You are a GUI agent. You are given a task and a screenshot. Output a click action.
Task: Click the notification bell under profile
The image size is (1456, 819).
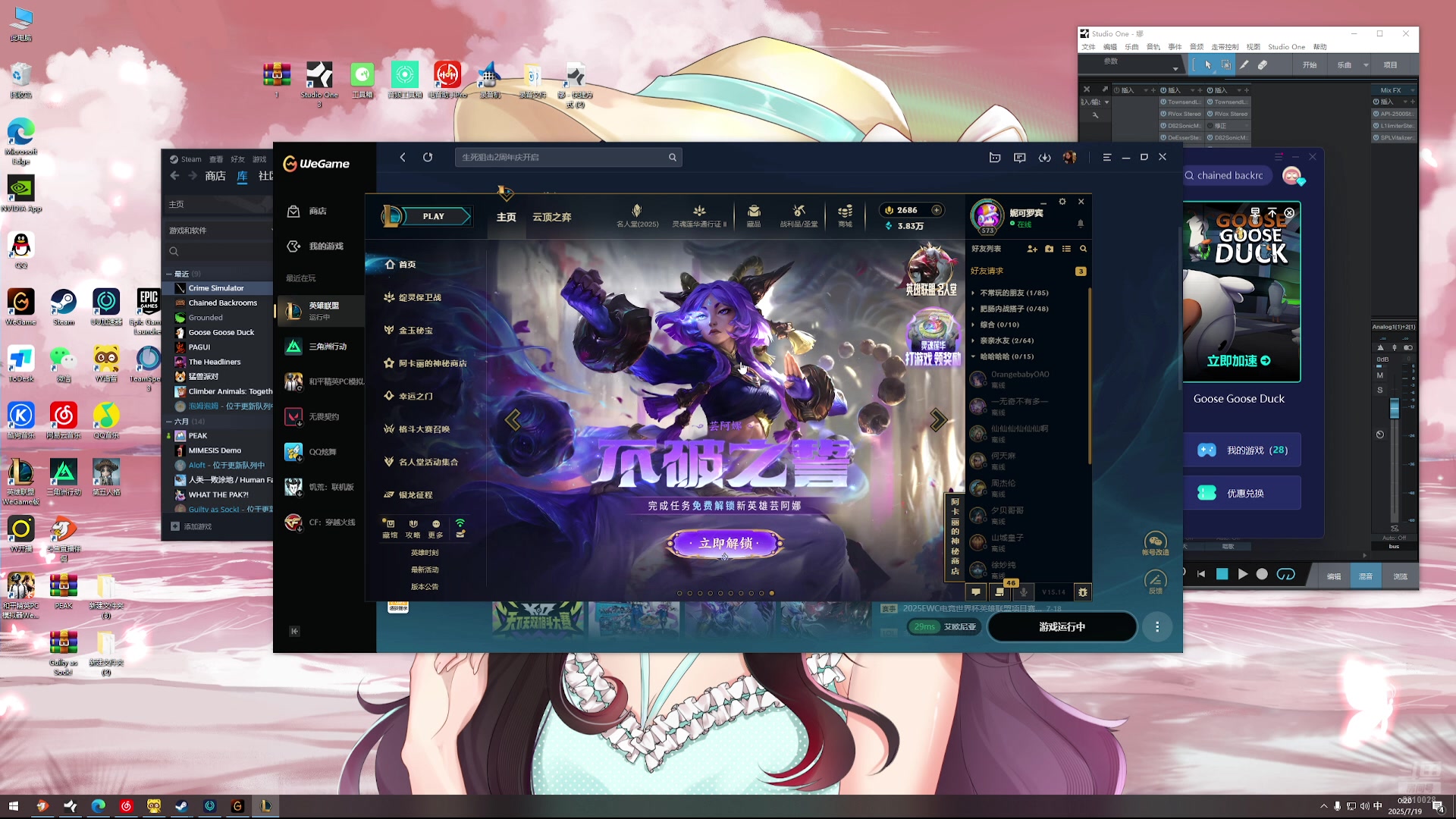click(x=1080, y=224)
